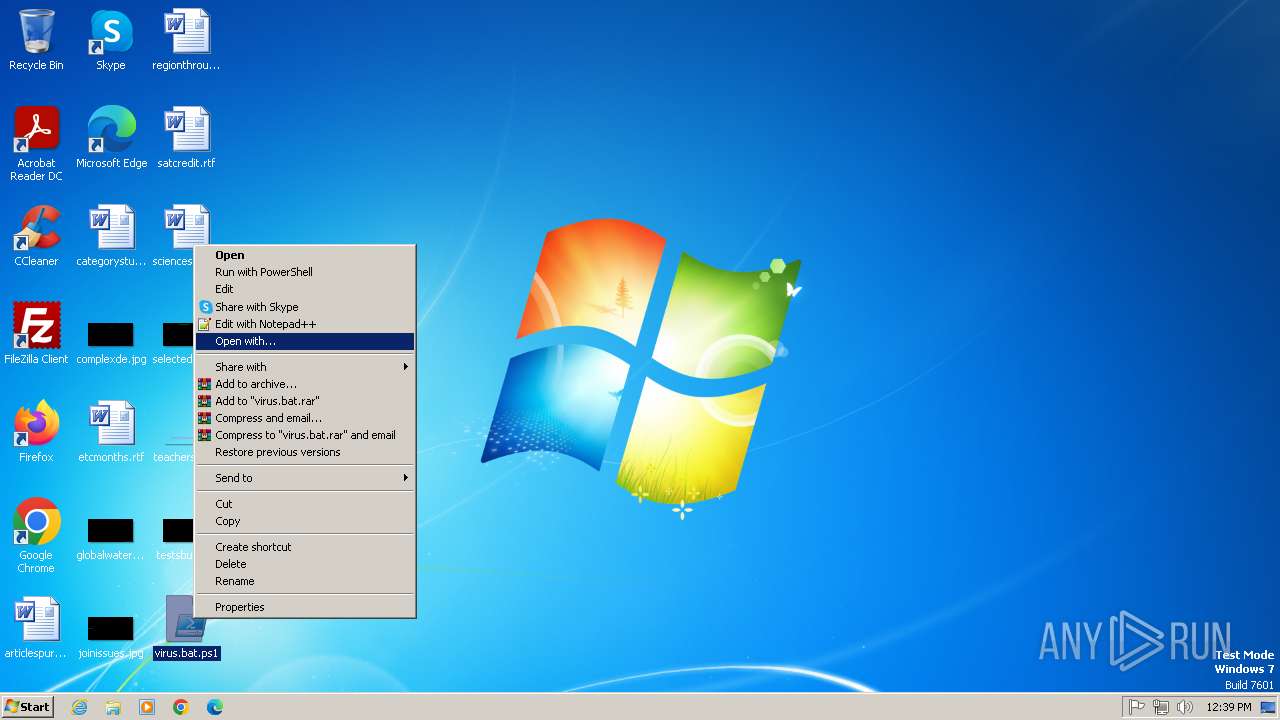Choose Open with... menu entry
The image size is (1280, 720).
(x=305, y=341)
